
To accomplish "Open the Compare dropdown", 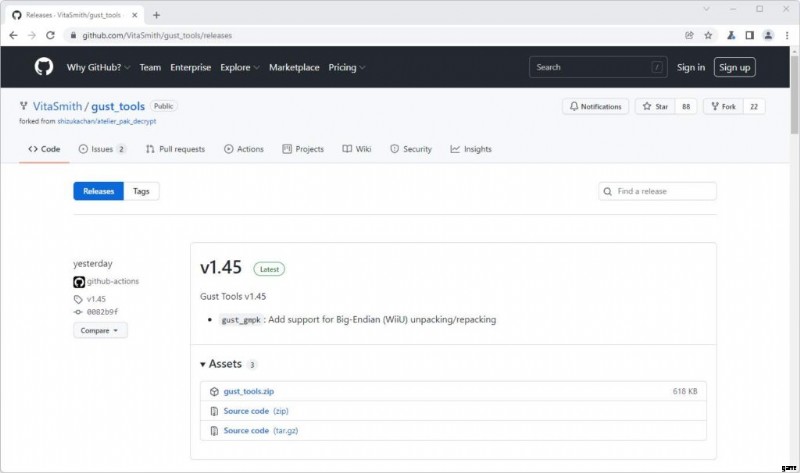I will (x=100, y=330).
